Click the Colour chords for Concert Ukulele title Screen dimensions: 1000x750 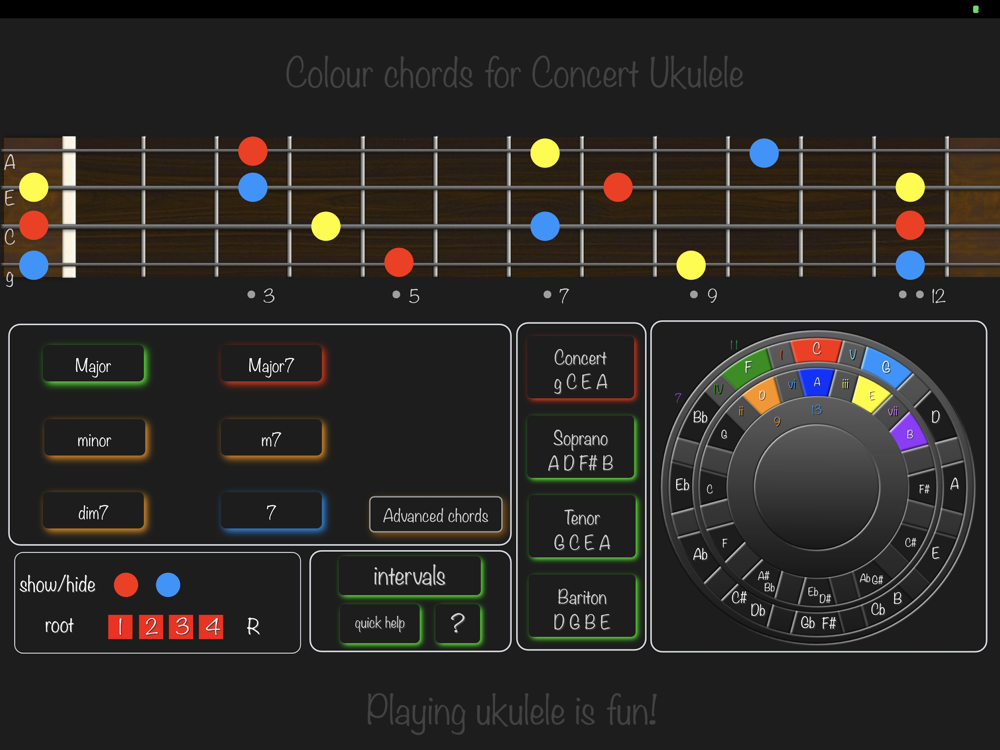pos(514,73)
